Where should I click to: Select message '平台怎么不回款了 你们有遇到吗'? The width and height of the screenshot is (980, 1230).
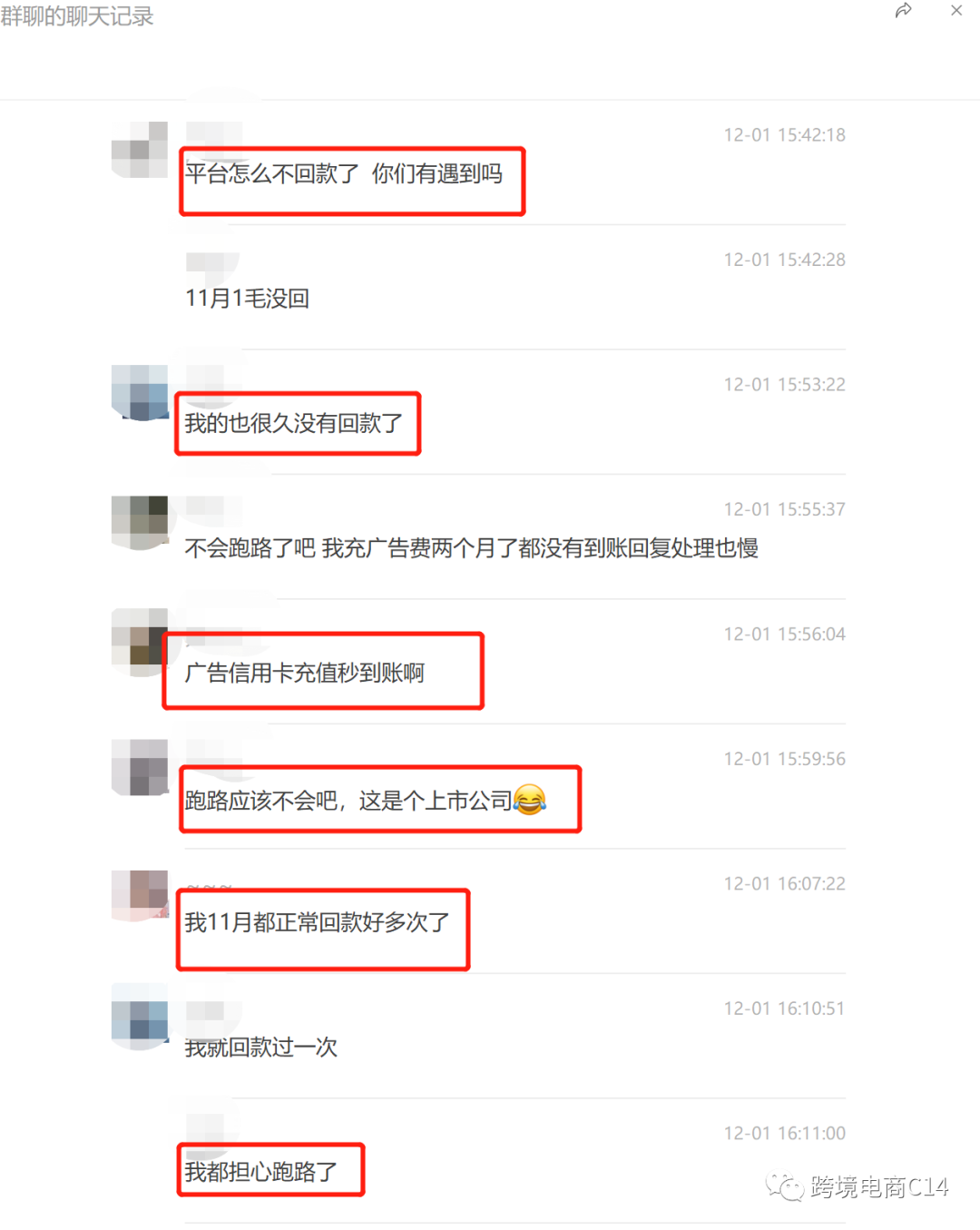[344, 173]
